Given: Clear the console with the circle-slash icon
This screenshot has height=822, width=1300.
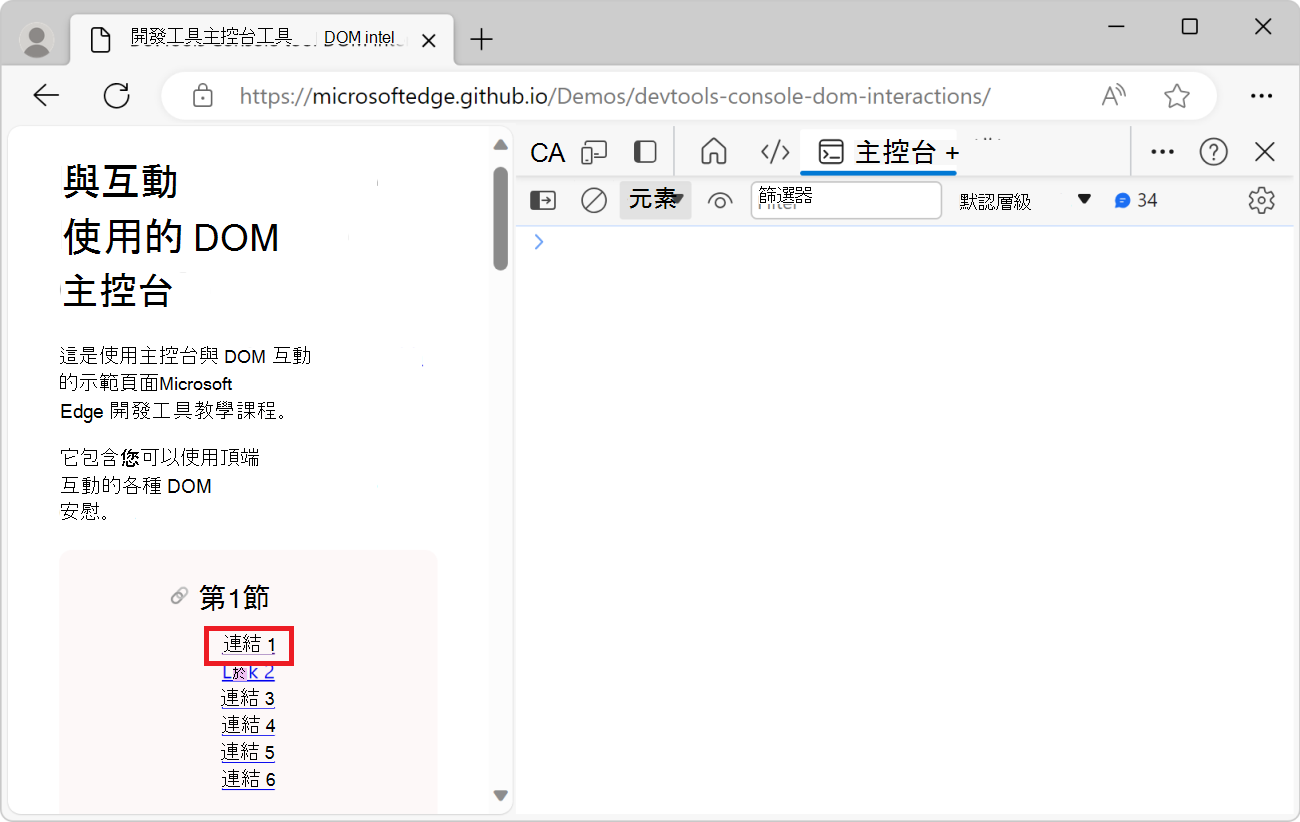Looking at the screenshot, I should 594,201.
